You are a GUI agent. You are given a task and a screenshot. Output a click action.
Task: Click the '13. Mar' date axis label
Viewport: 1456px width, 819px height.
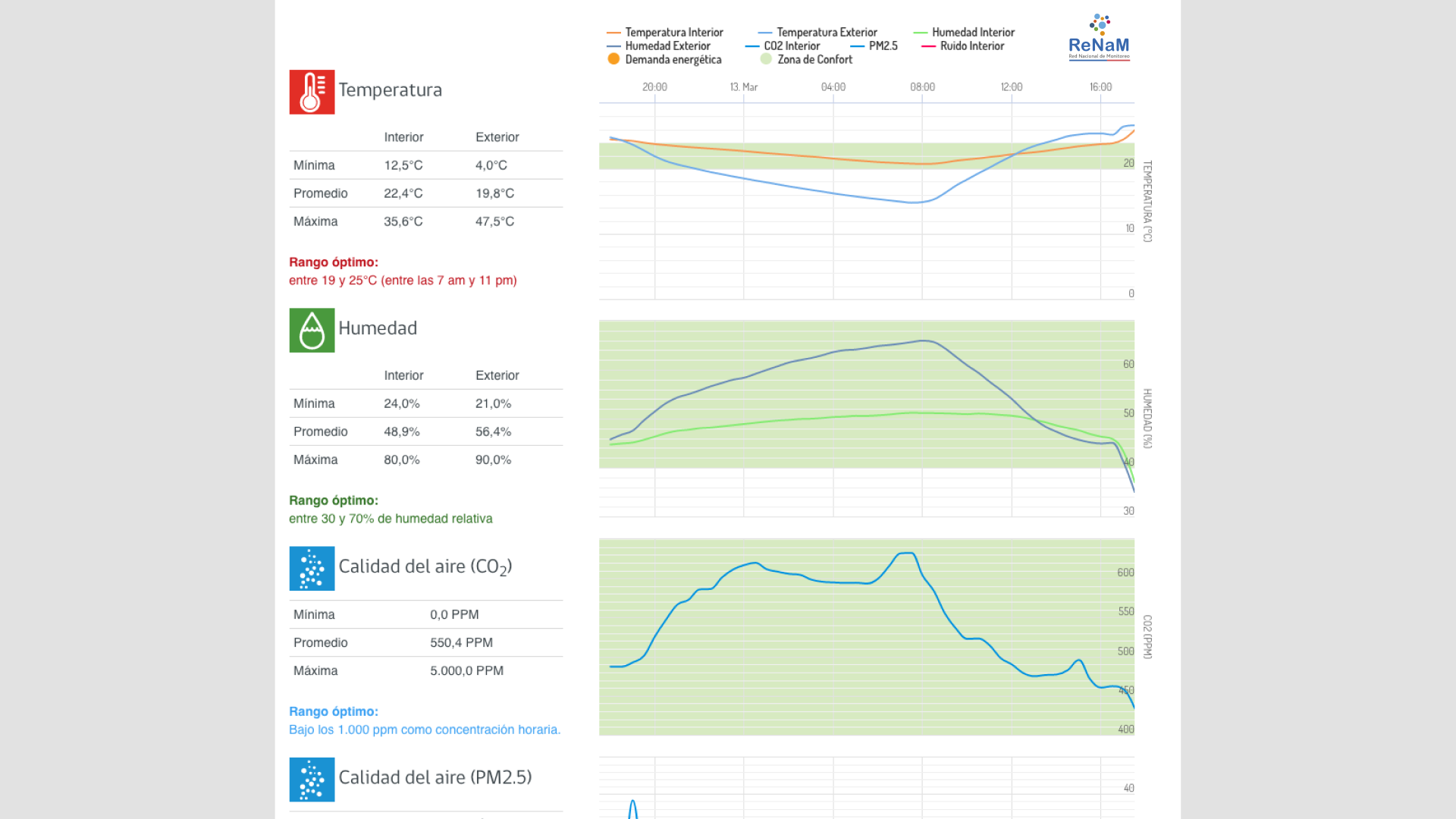(x=744, y=87)
